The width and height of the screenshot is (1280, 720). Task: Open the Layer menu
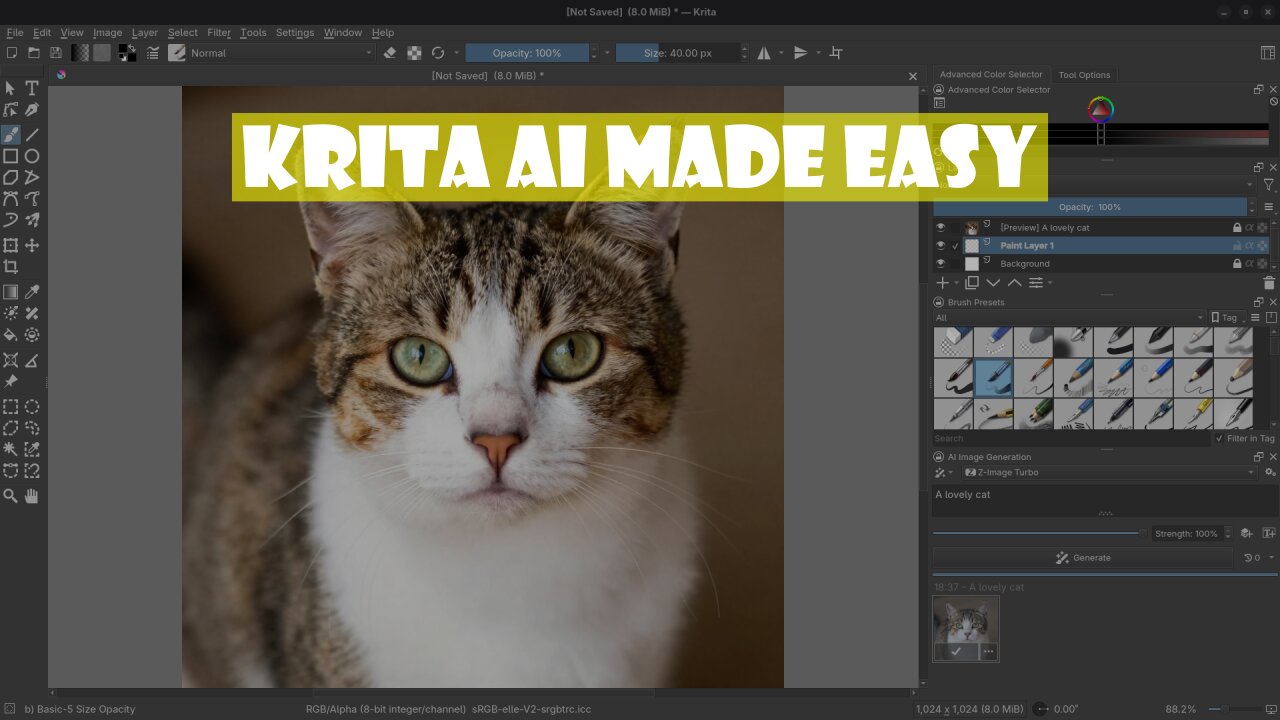[145, 32]
